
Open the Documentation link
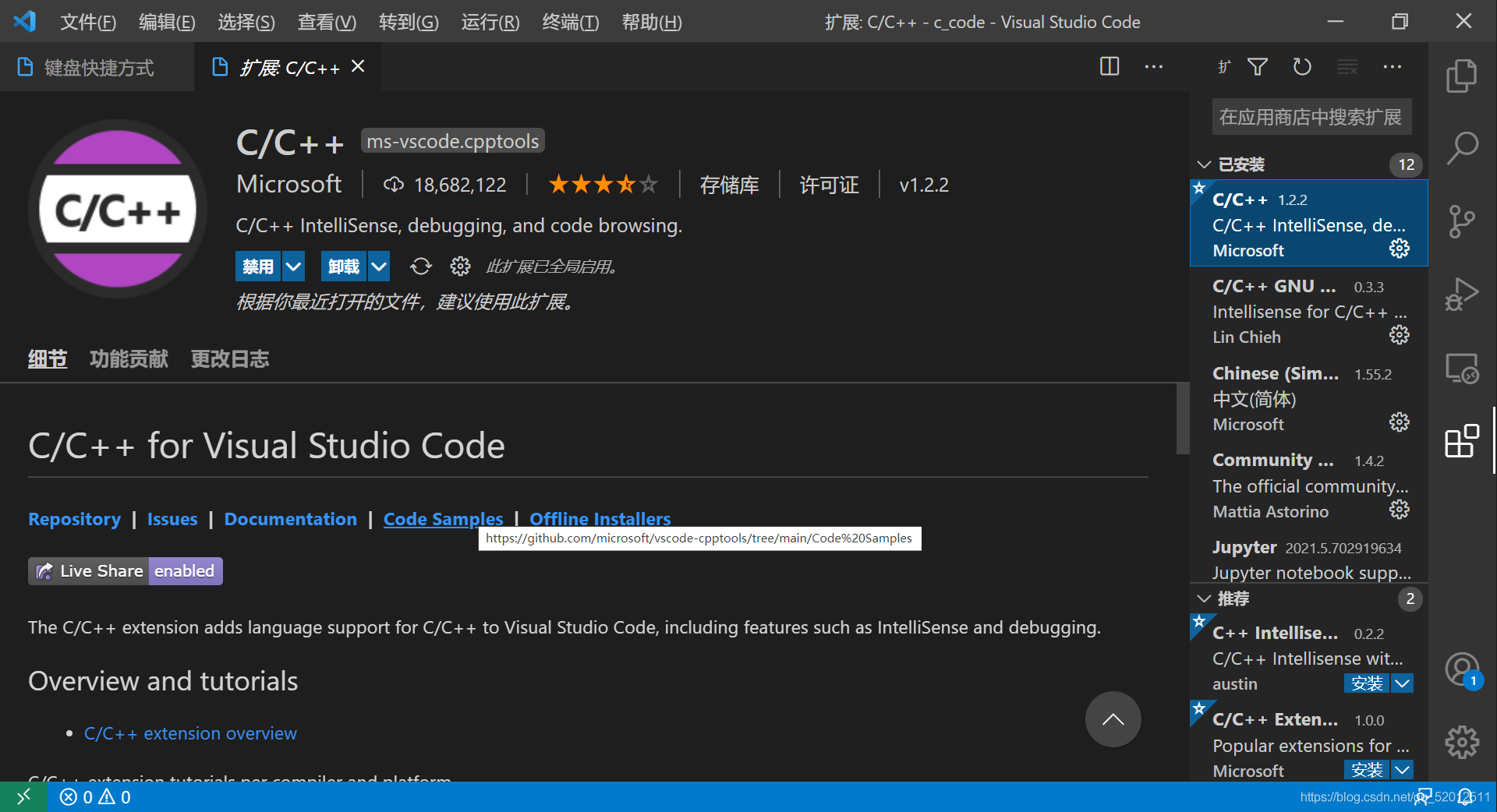291,519
